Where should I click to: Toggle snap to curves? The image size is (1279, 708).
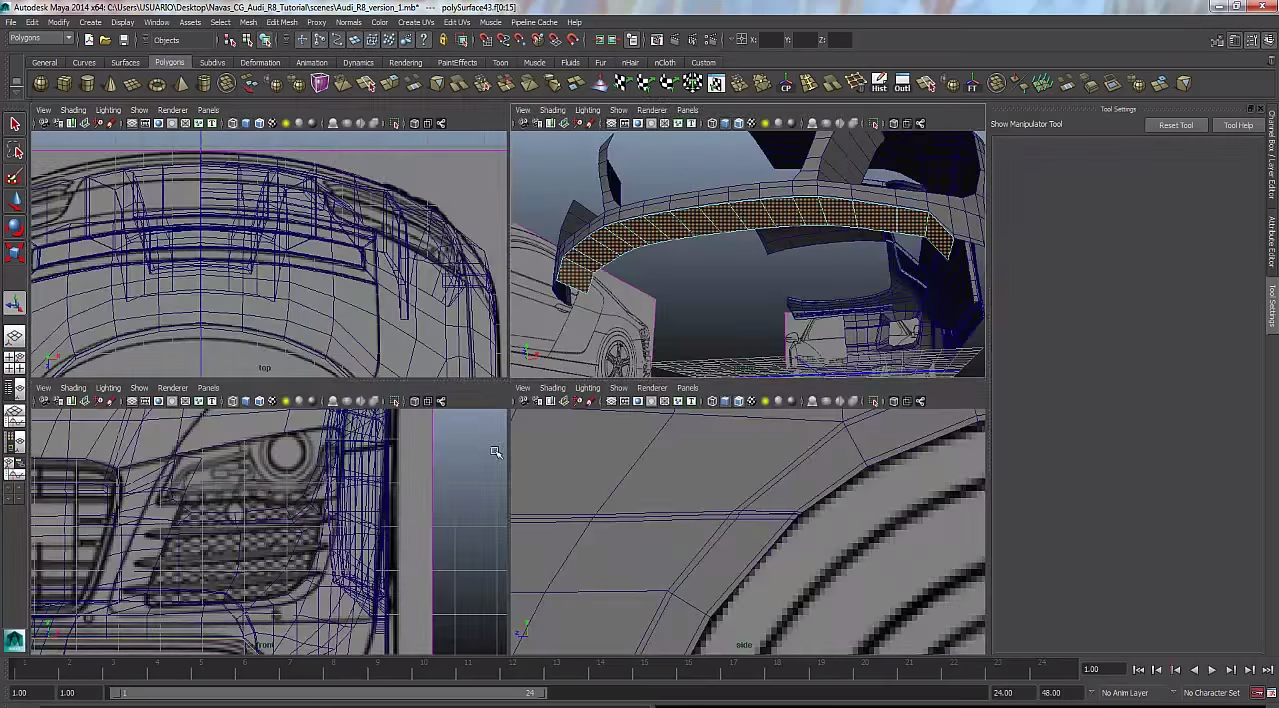[503, 40]
